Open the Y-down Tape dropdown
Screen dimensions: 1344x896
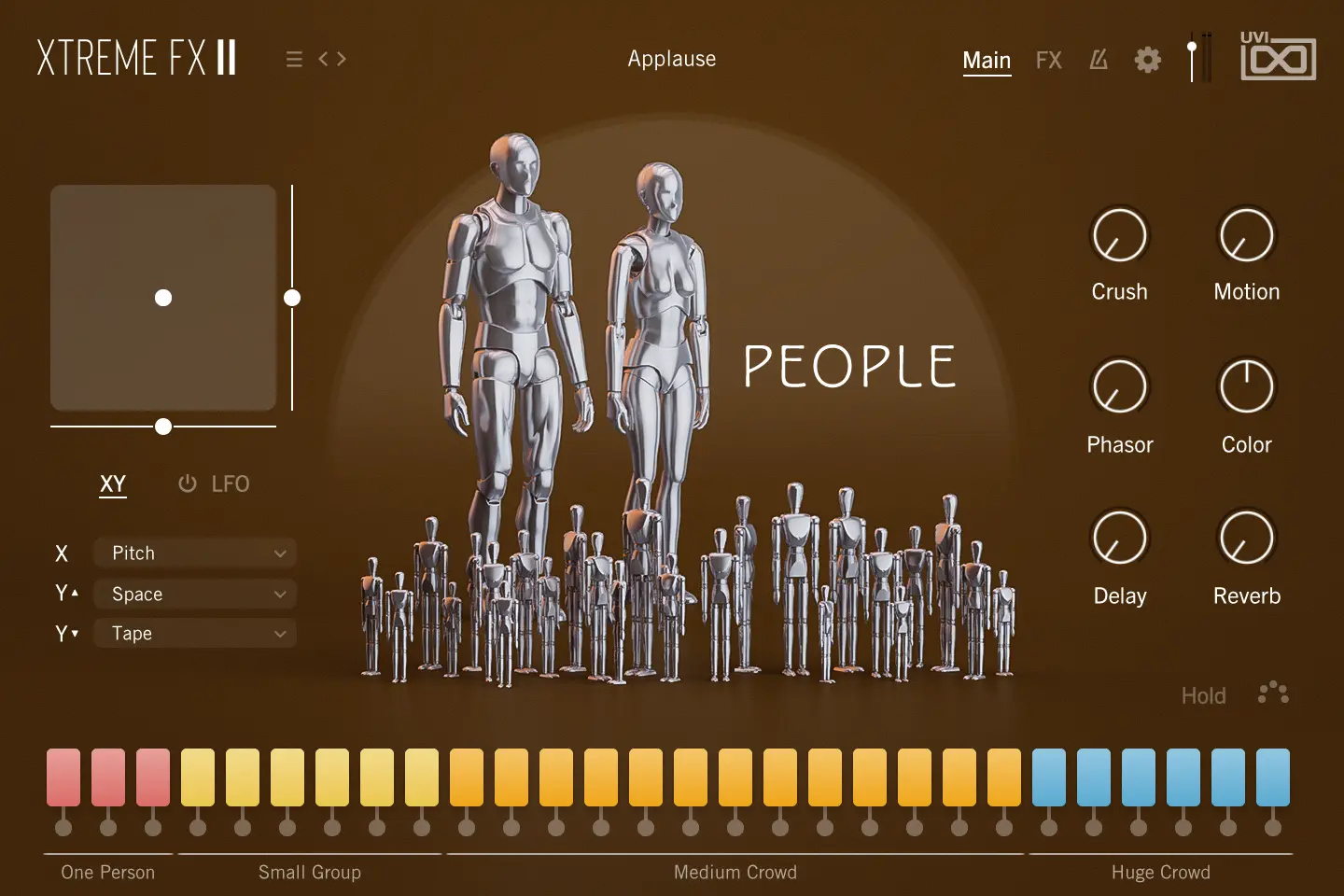point(195,633)
